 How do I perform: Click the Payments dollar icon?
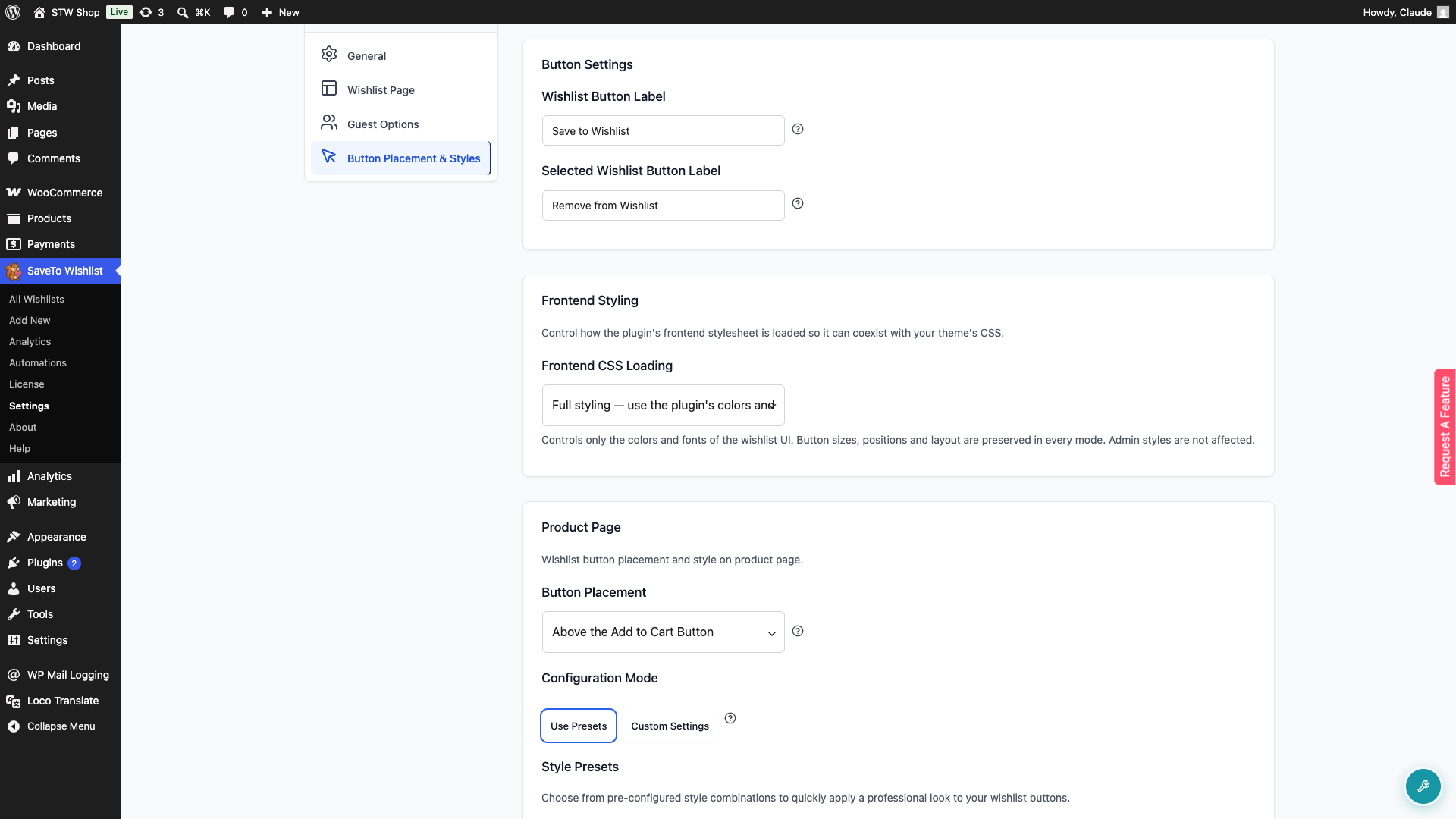(x=14, y=244)
